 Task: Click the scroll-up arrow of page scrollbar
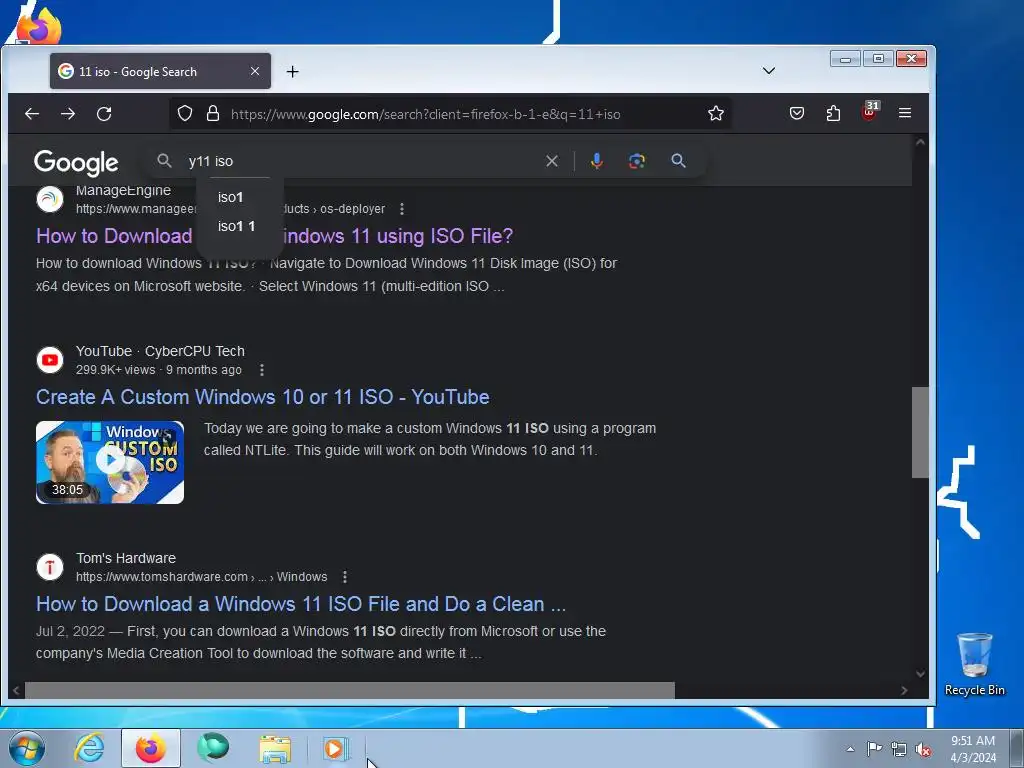(920, 142)
